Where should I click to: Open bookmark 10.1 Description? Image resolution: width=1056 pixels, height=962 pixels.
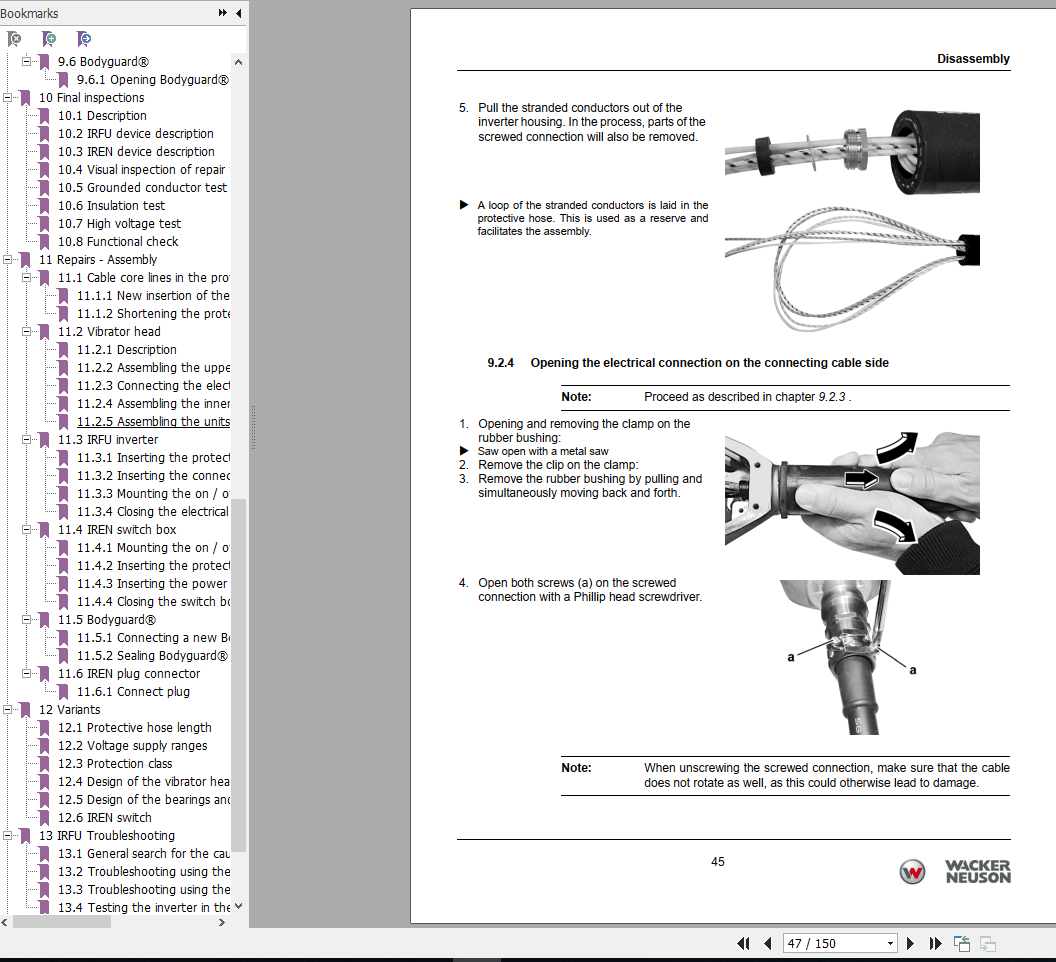102,116
